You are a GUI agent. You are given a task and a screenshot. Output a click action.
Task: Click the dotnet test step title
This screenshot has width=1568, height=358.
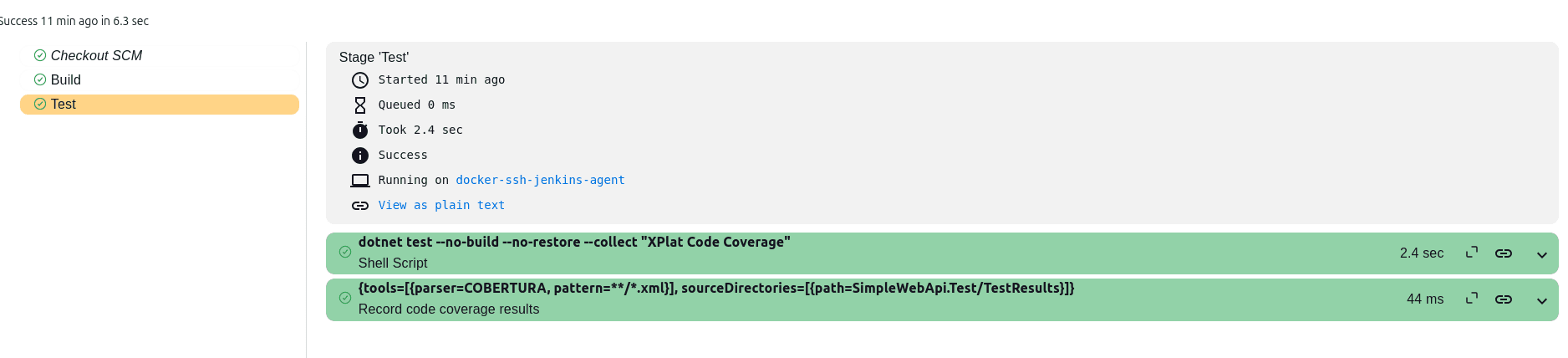574,242
